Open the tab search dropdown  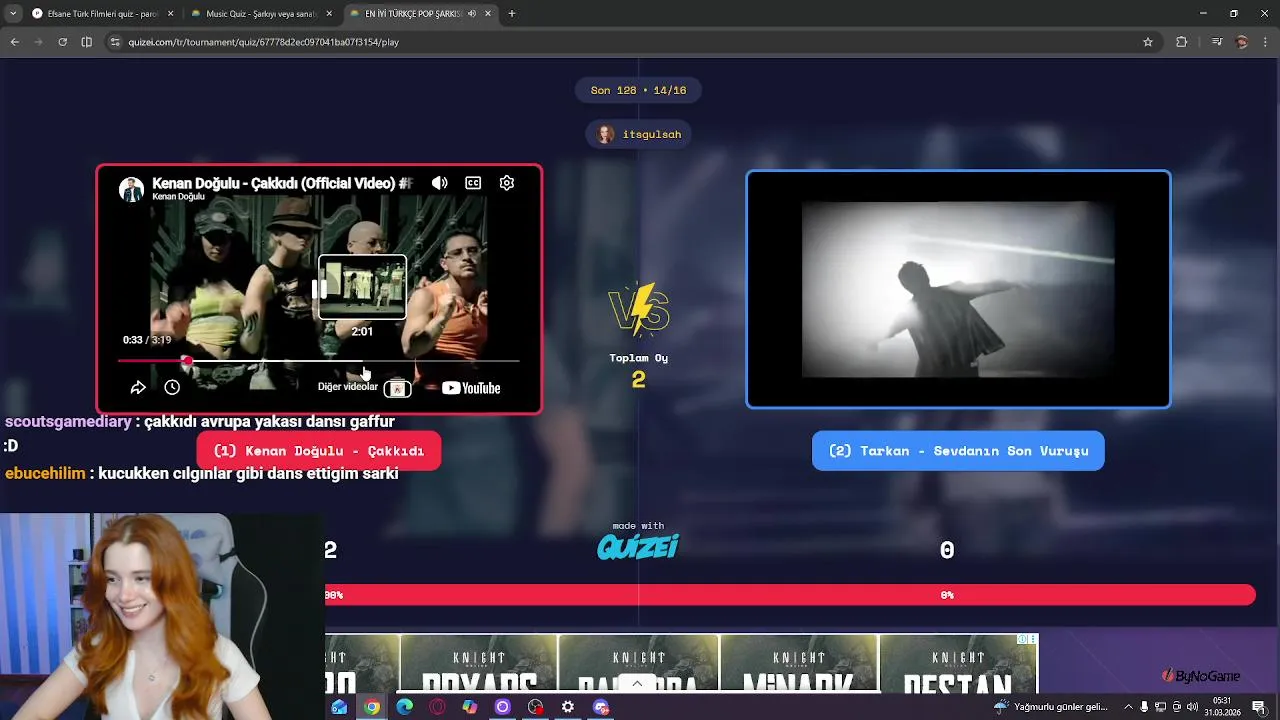pyautogui.click(x=13, y=14)
